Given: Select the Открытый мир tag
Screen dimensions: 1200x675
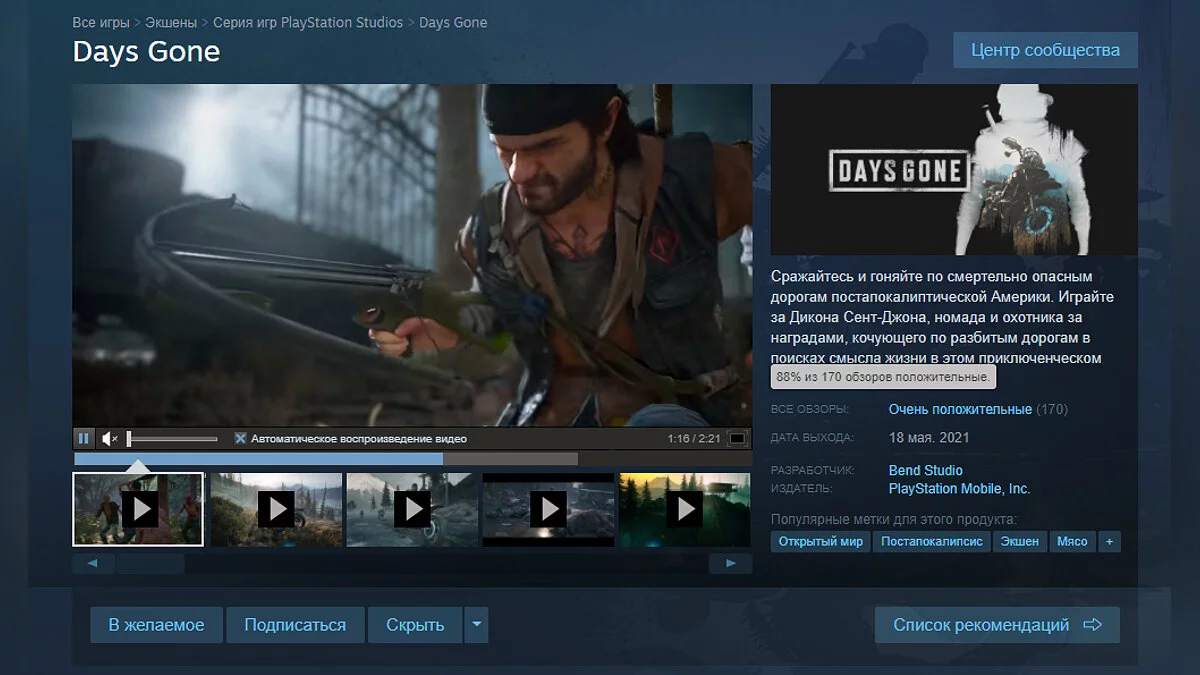Looking at the screenshot, I should point(821,541).
